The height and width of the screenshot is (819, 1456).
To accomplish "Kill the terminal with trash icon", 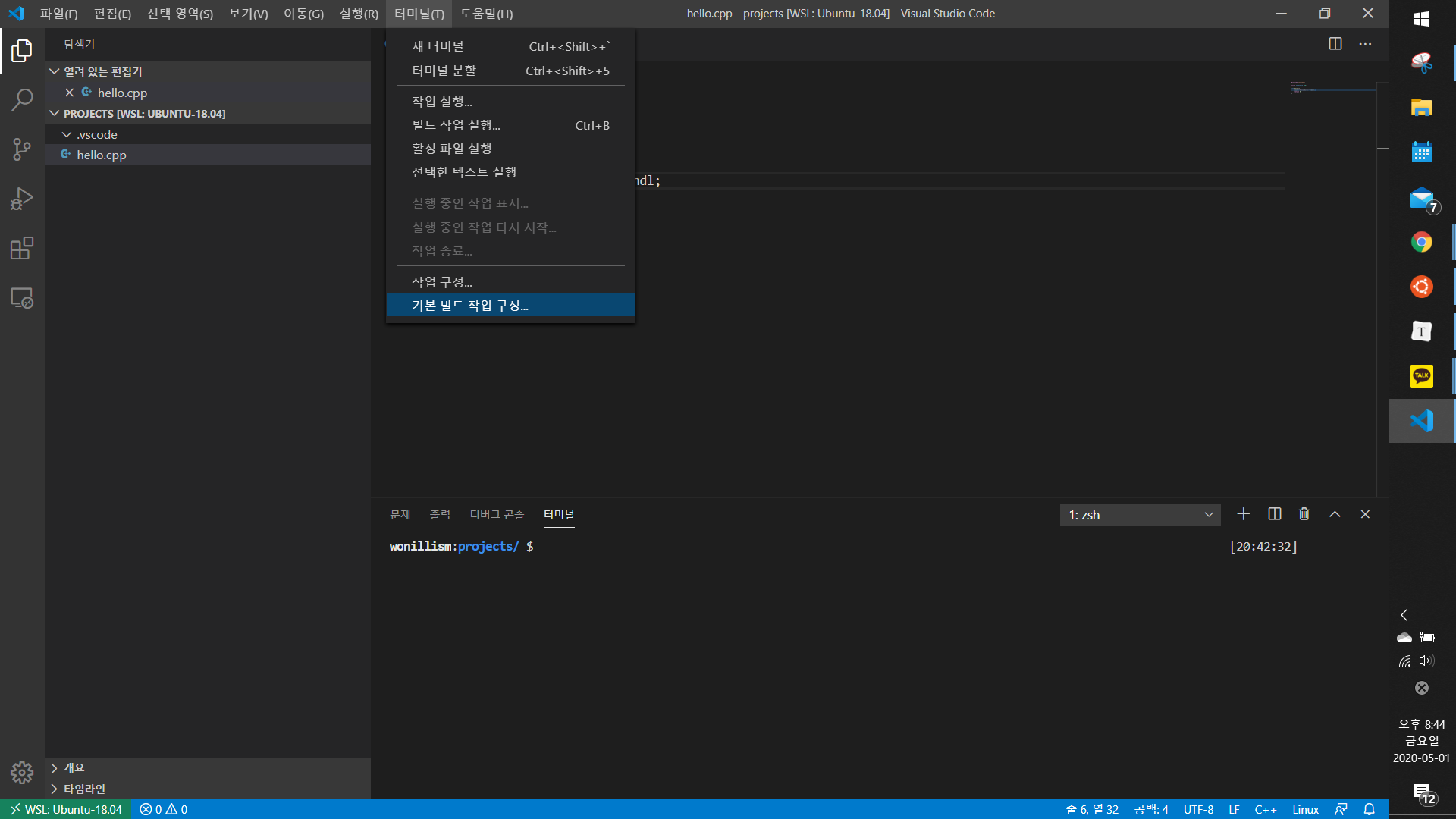I will tap(1304, 514).
